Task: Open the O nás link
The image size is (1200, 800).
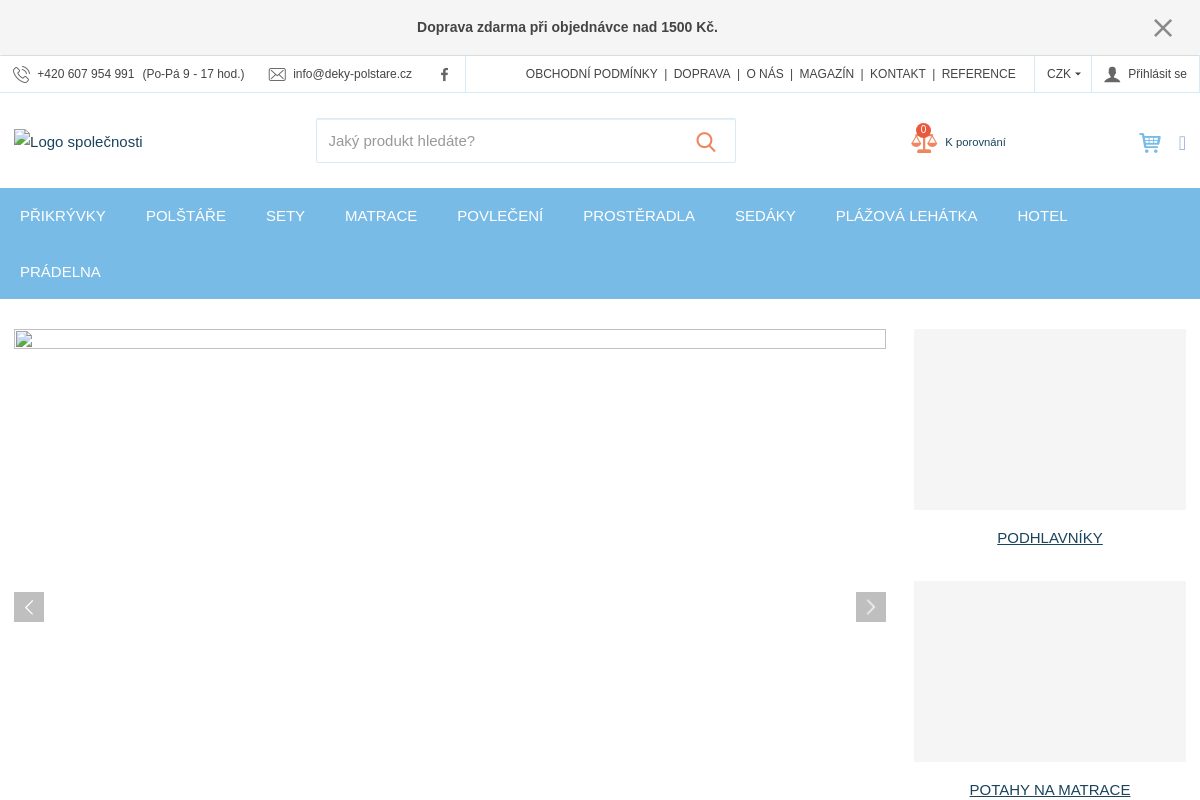Action: click(x=765, y=74)
